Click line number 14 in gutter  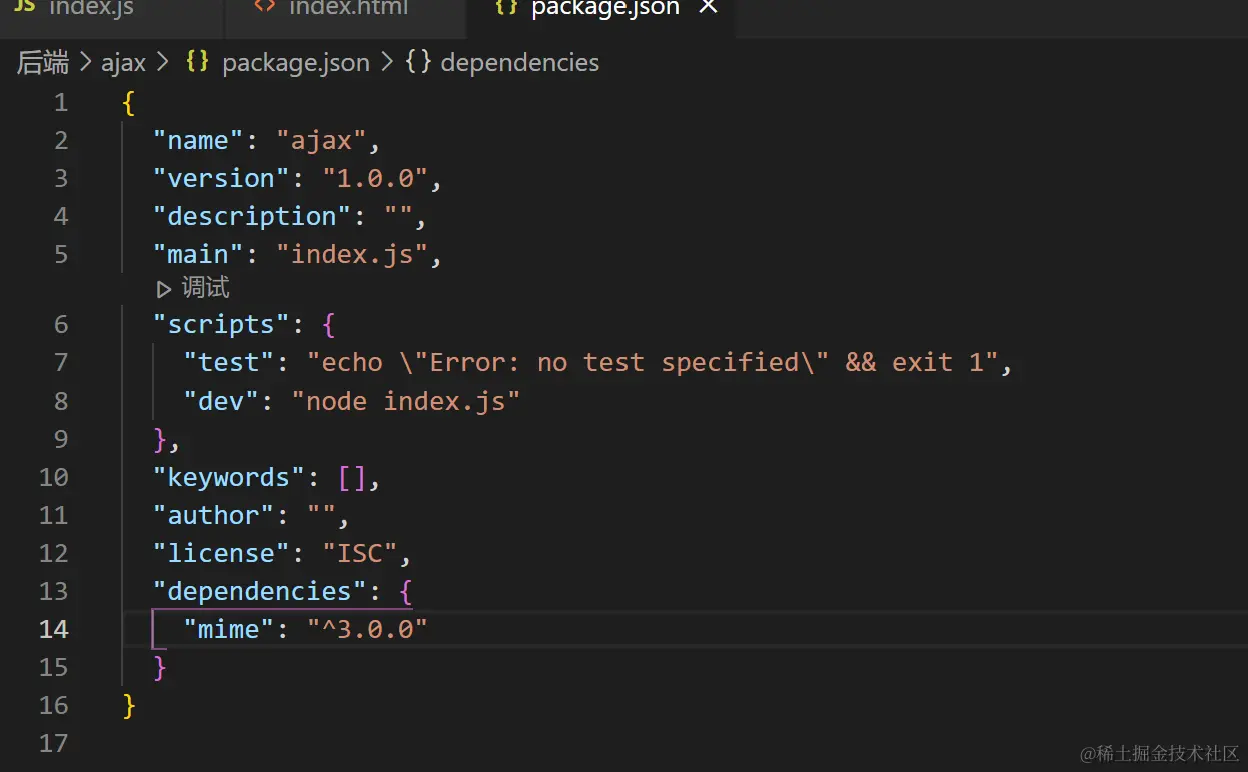(53, 629)
